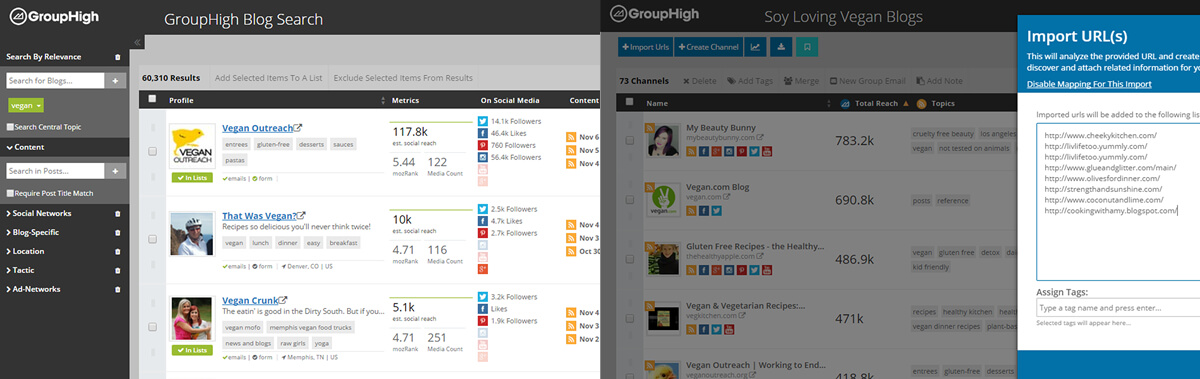
Task: Click the collapse-sidebar double arrow icon
Action: point(137,43)
